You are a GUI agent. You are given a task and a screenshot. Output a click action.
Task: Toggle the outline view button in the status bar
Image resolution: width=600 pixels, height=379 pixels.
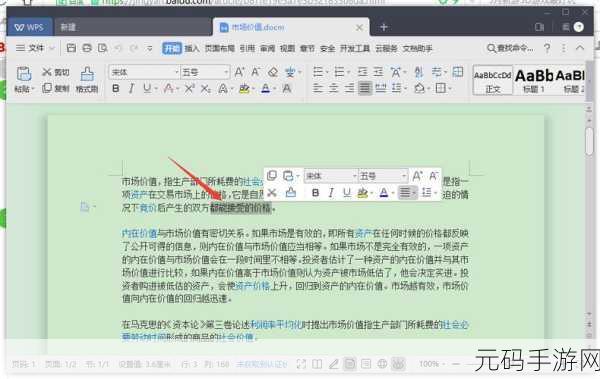366,364
